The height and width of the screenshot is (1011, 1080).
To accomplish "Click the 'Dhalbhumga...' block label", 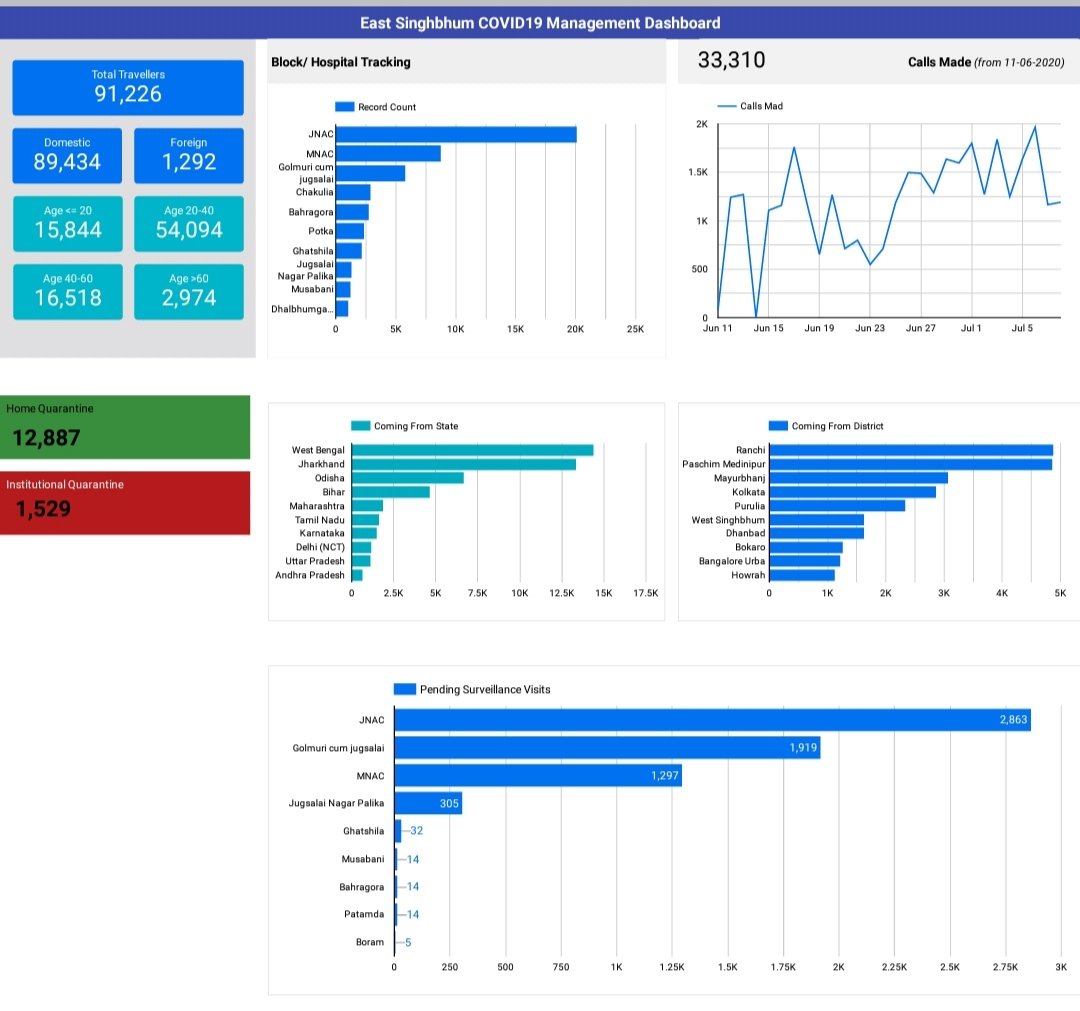I will (302, 309).
